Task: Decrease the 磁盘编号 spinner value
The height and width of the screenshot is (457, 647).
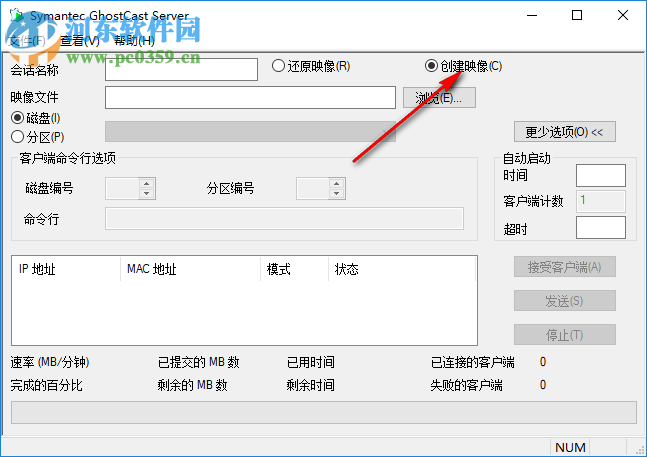Action: [x=146, y=193]
